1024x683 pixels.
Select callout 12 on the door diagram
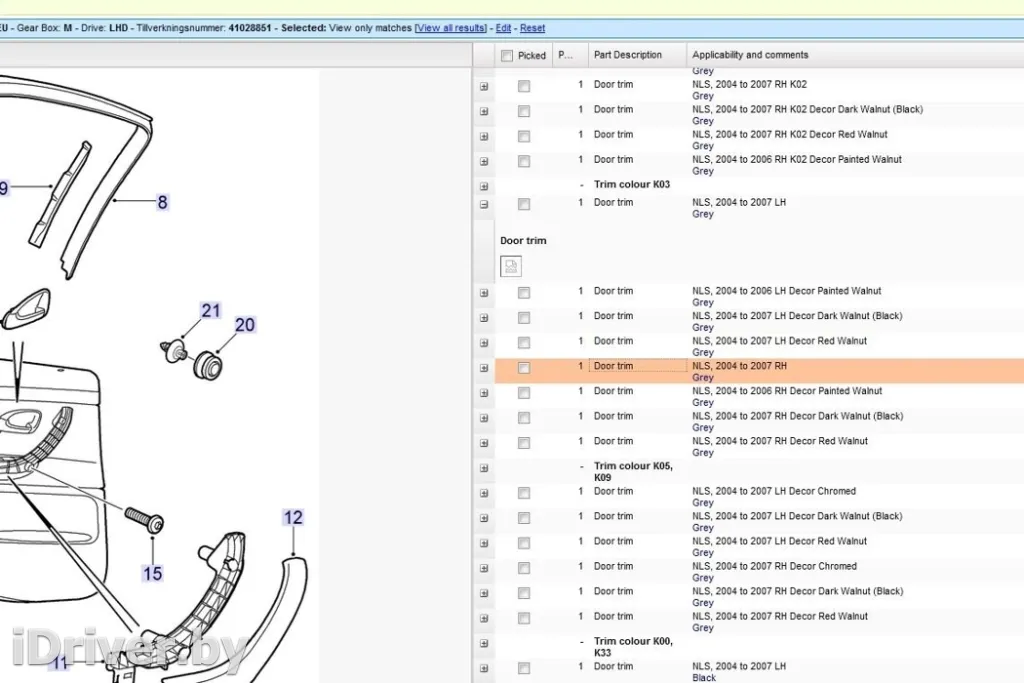pos(292,518)
